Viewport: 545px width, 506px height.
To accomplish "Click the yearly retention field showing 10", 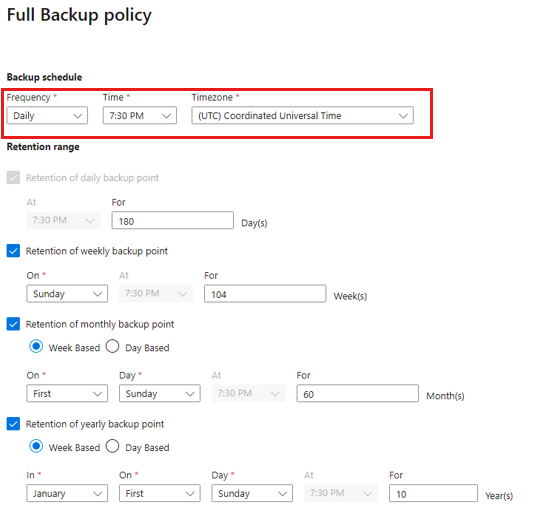I will [433, 493].
